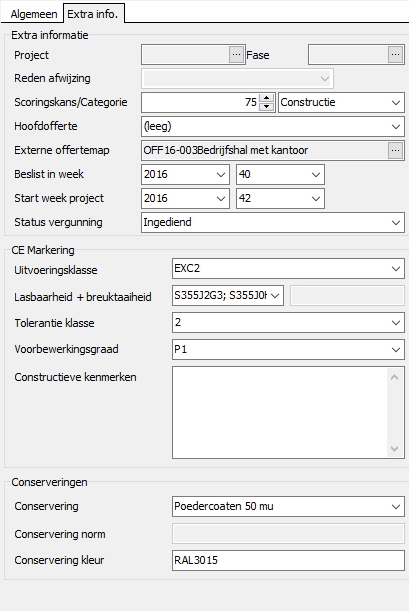Expand Beslist in week year dropdown
The image size is (409, 611).
(185, 175)
